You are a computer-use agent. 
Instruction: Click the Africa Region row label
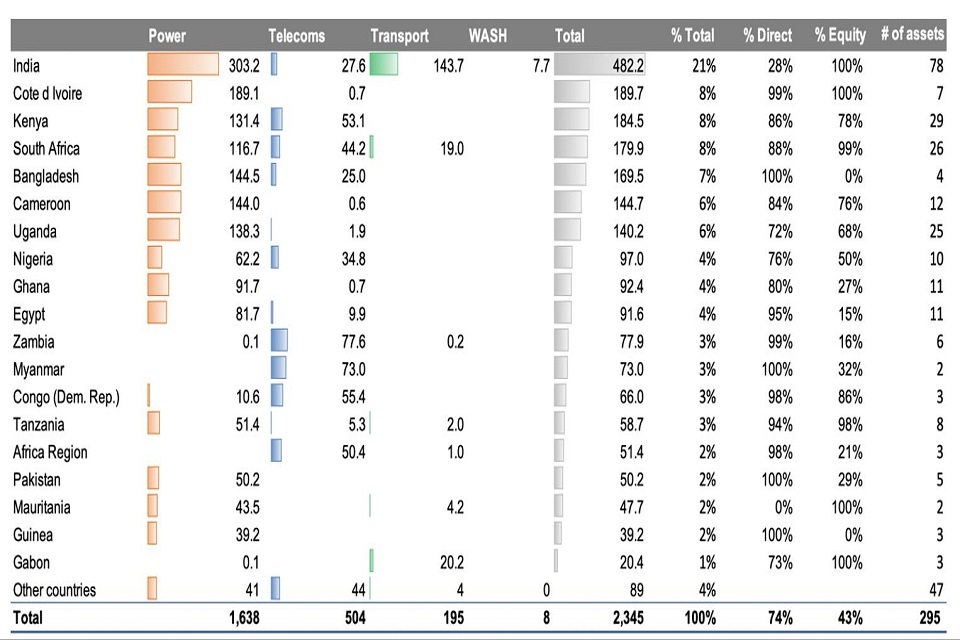(50, 452)
